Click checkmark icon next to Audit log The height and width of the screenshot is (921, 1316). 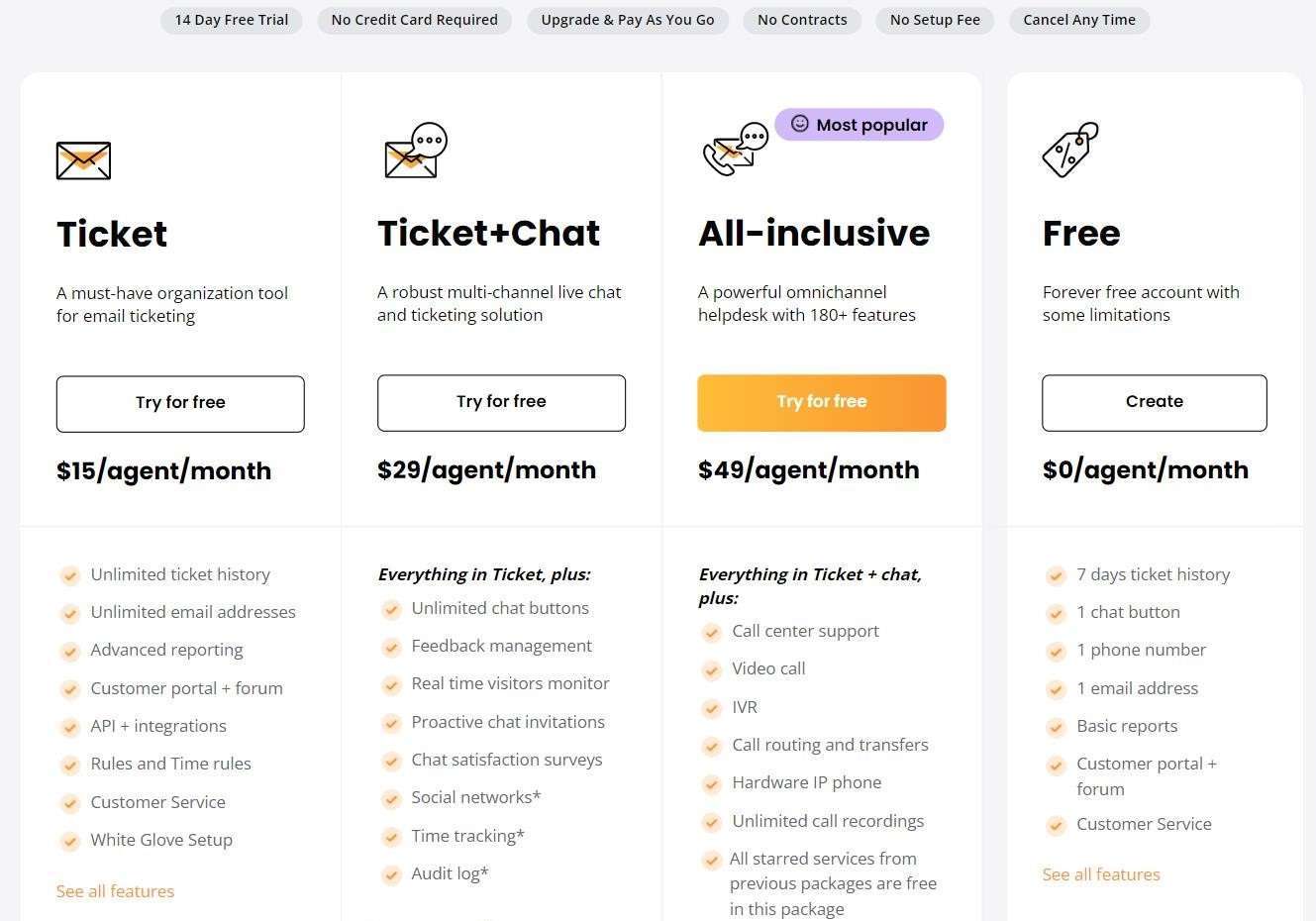(x=391, y=874)
